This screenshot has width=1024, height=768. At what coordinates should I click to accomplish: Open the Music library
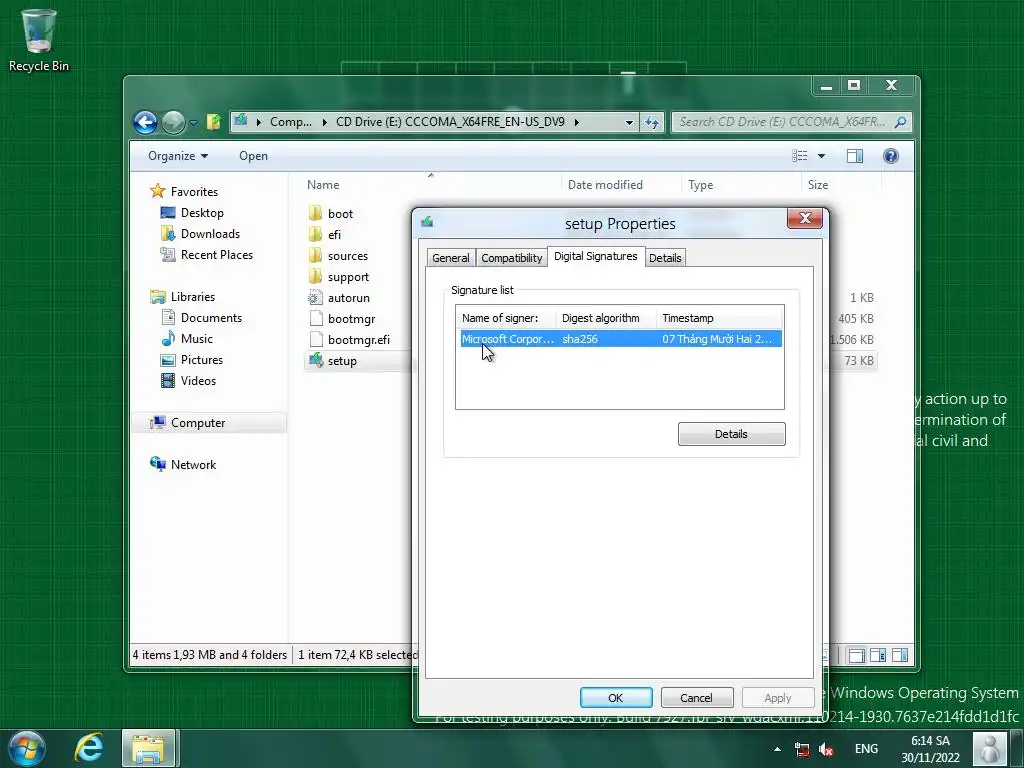point(187,338)
